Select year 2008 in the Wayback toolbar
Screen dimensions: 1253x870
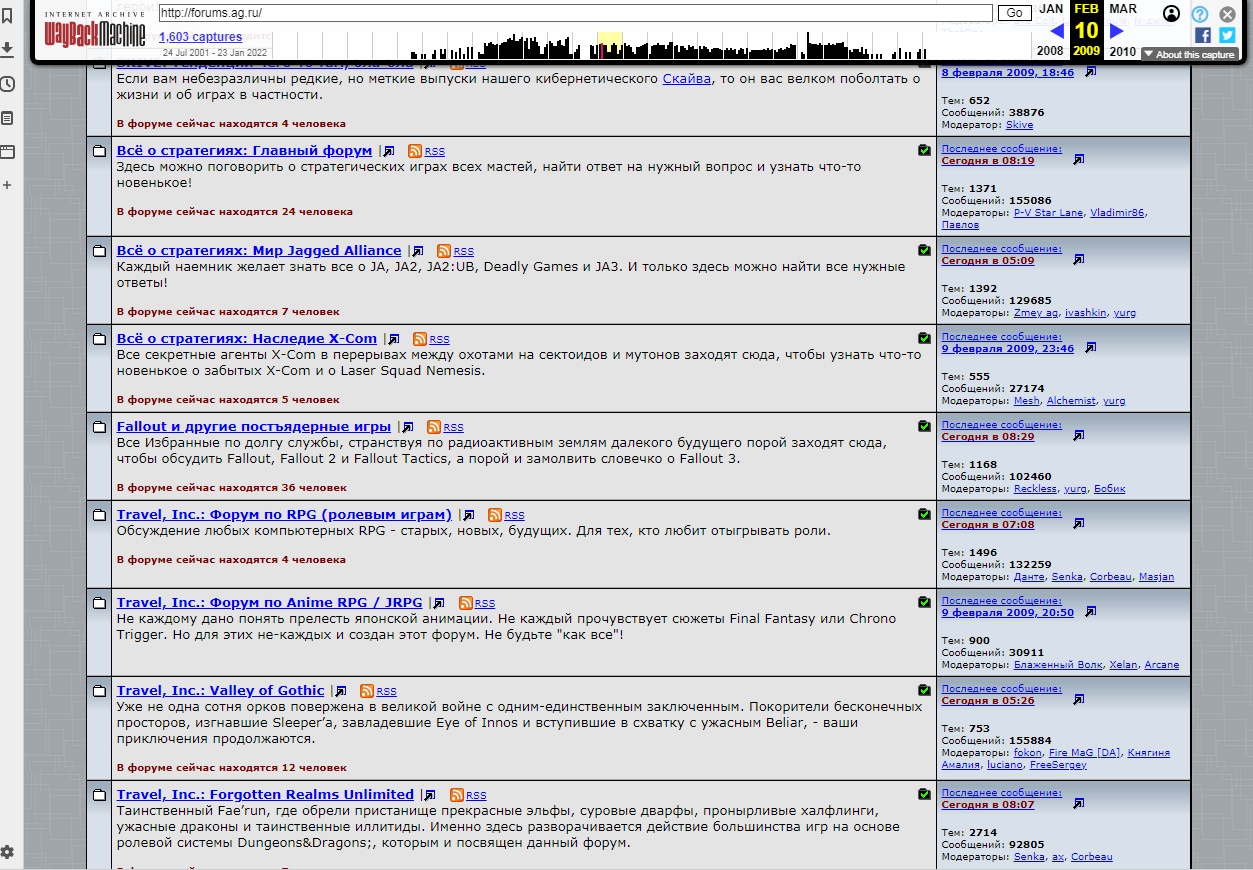[x=1051, y=51]
